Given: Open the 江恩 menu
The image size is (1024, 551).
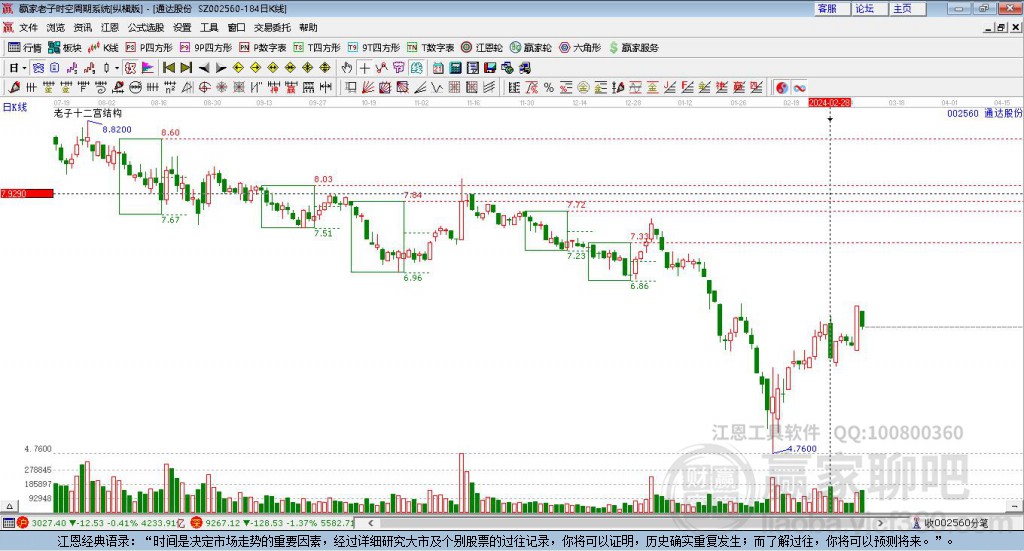Looking at the screenshot, I should click(110, 27).
